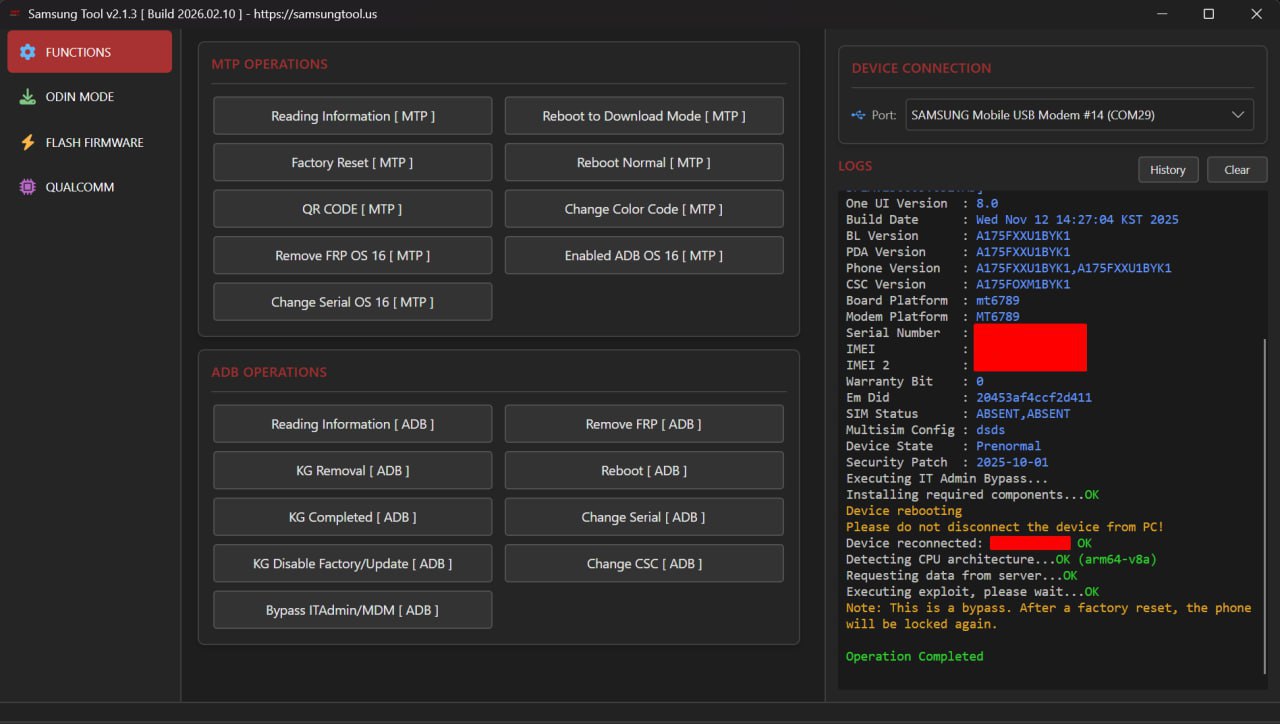Maximize the Samsung Tool window
The width and height of the screenshot is (1280, 724).
tap(1208, 14)
